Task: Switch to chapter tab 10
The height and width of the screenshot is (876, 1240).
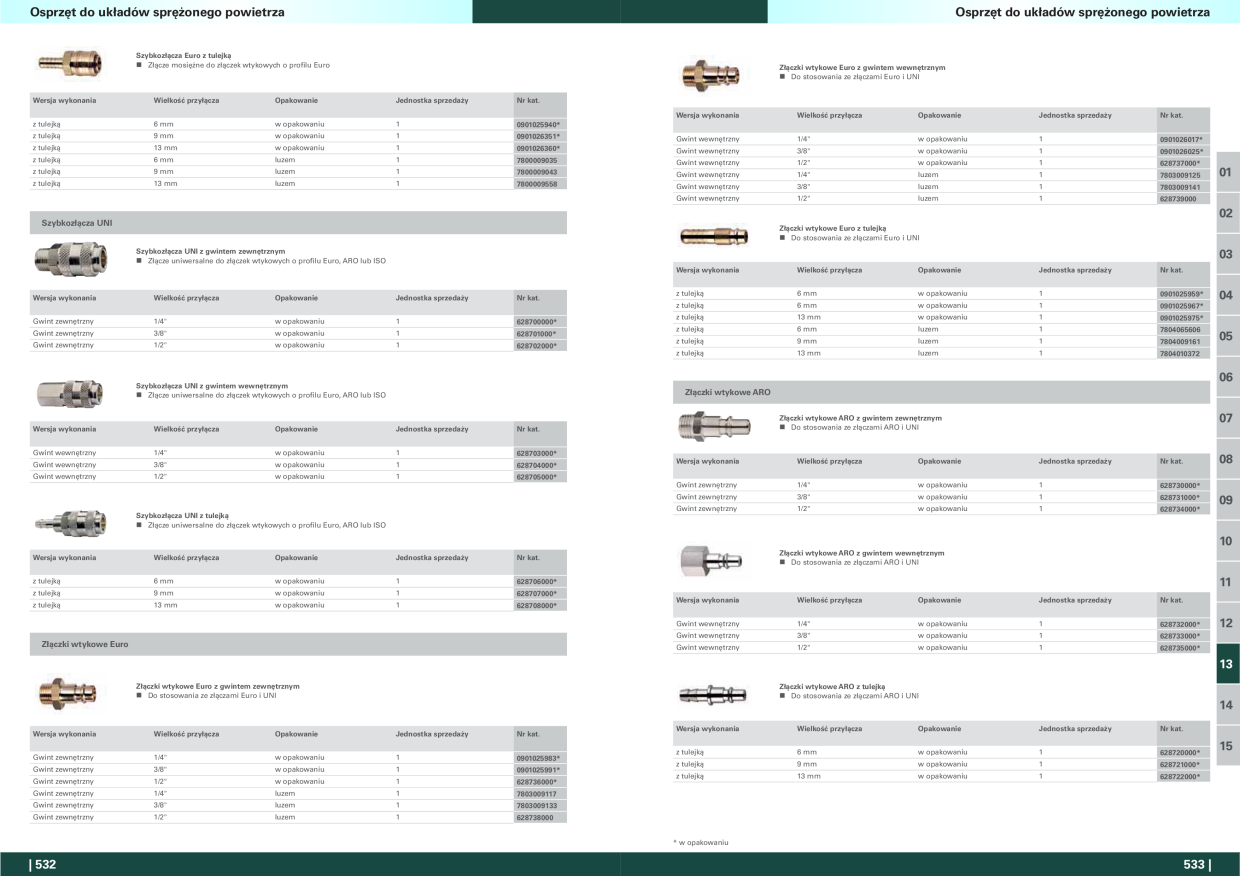Action: 1228,541
